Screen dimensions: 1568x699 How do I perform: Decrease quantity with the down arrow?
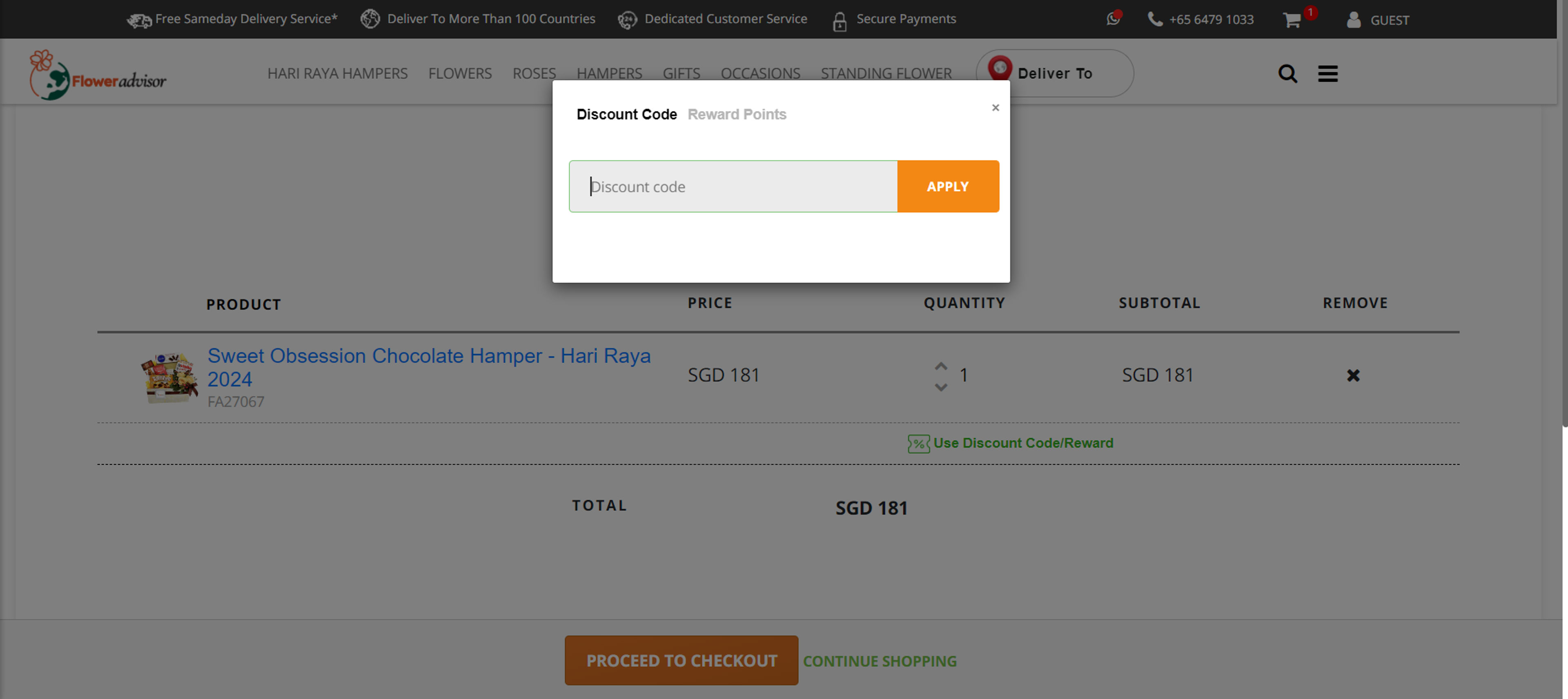click(x=940, y=387)
